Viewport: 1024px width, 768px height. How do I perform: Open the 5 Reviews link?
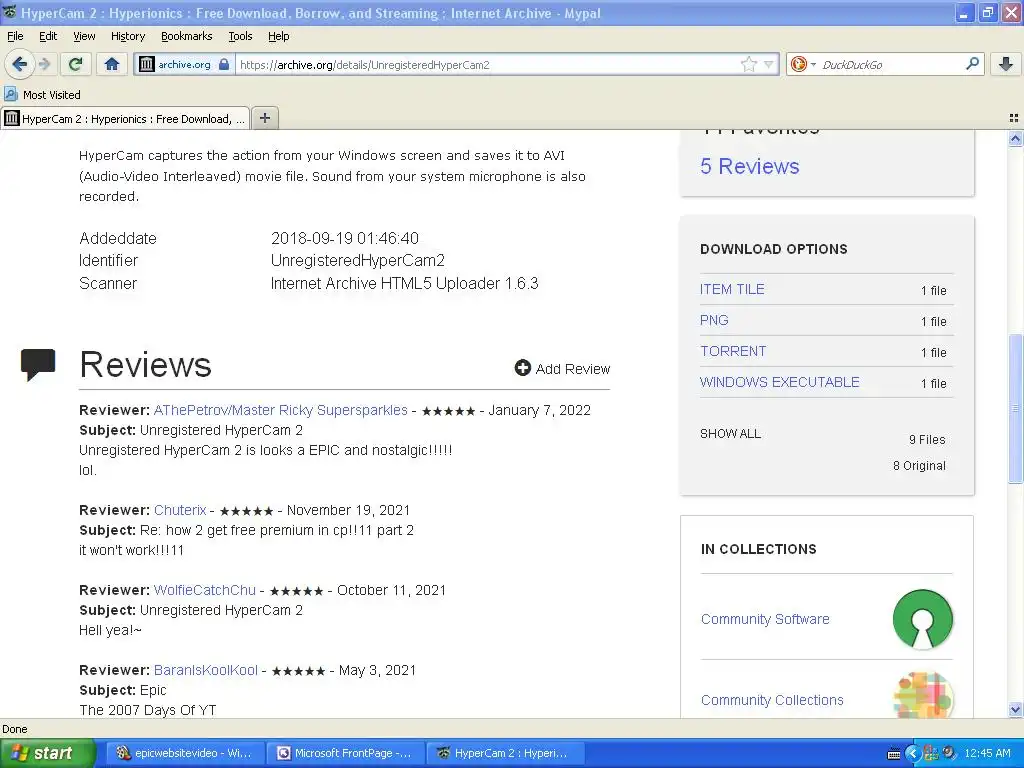(x=749, y=166)
